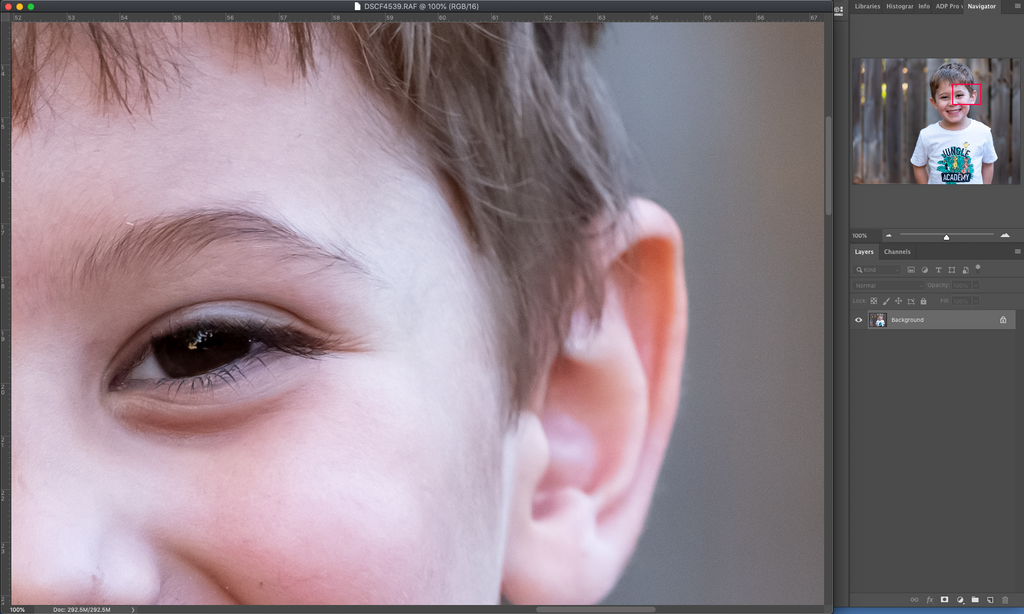Create a new adjustment layer
This screenshot has width=1024, height=614.
click(x=959, y=600)
